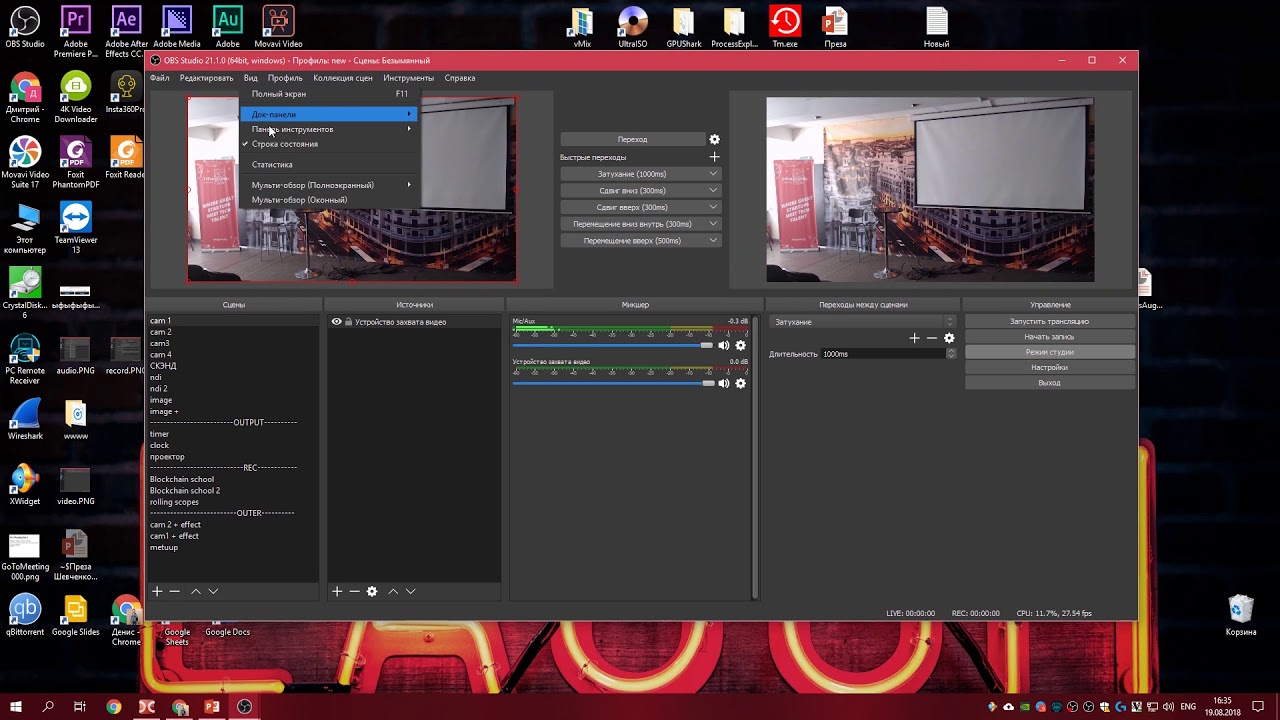Click the program output preview thumbnail
This screenshot has width=1280, height=720.
click(930, 190)
